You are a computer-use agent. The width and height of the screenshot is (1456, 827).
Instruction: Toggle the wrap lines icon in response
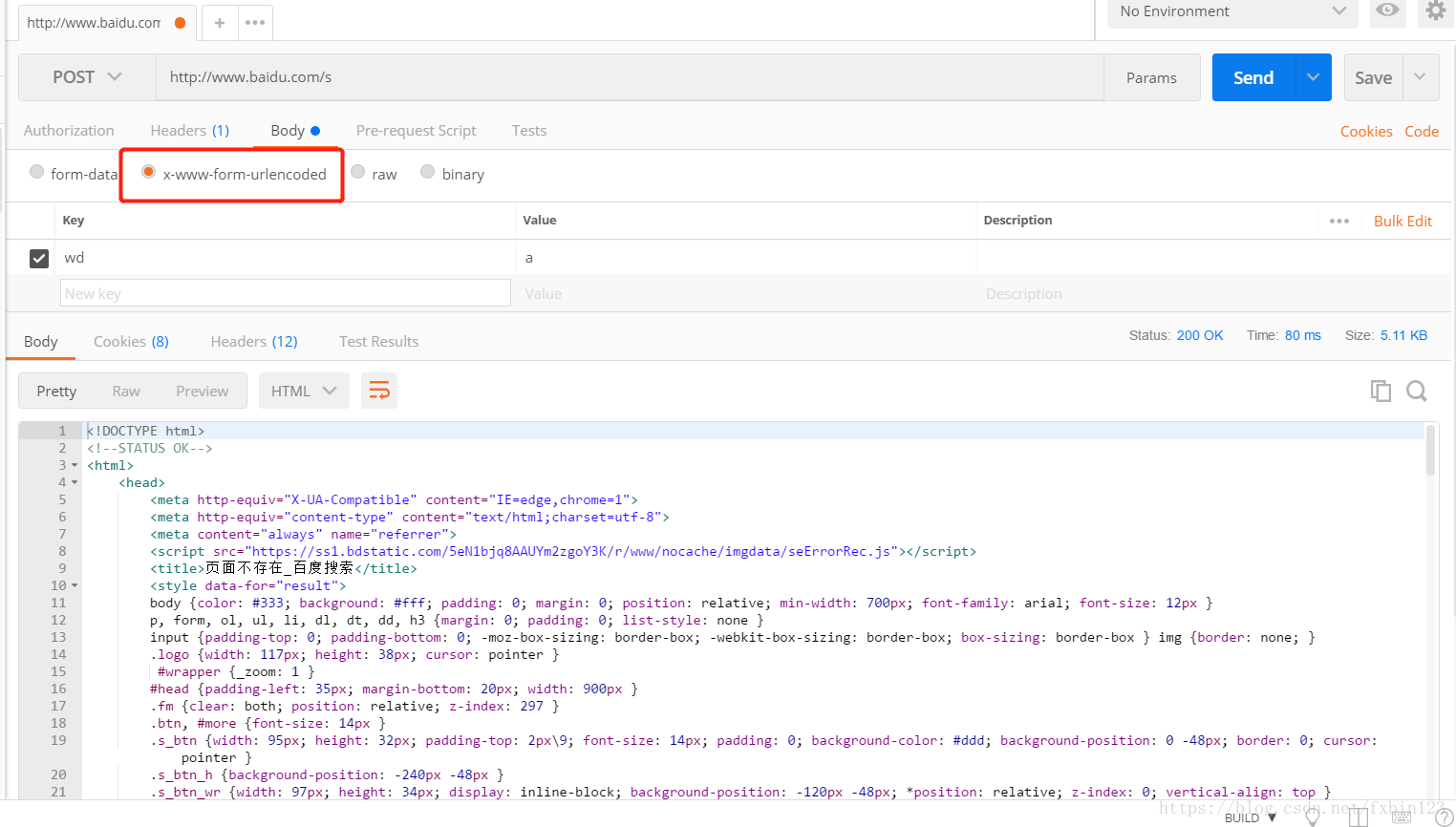[379, 391]
